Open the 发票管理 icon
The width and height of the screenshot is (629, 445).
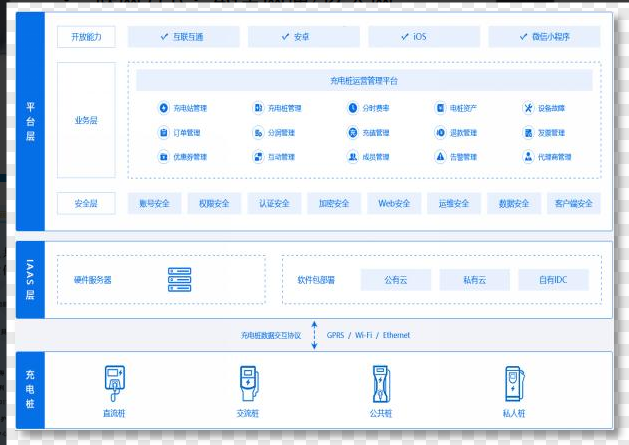pyautogui.click(x=528, y=132)
